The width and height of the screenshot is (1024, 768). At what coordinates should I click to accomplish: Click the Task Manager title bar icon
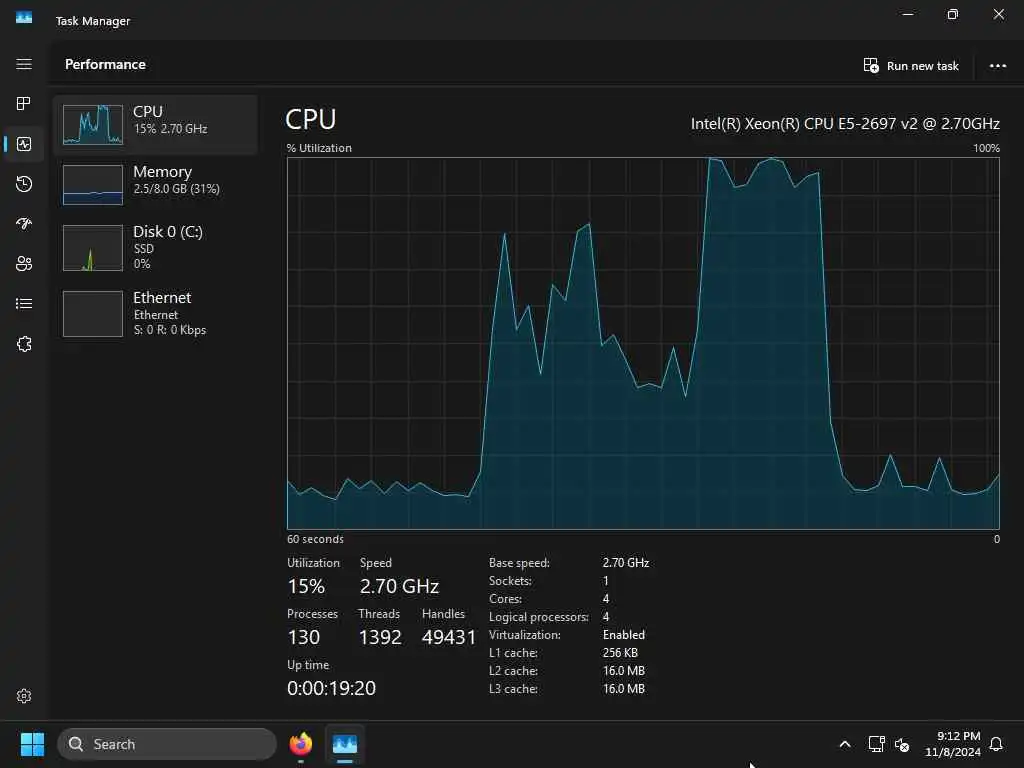(x=24, y=18)
